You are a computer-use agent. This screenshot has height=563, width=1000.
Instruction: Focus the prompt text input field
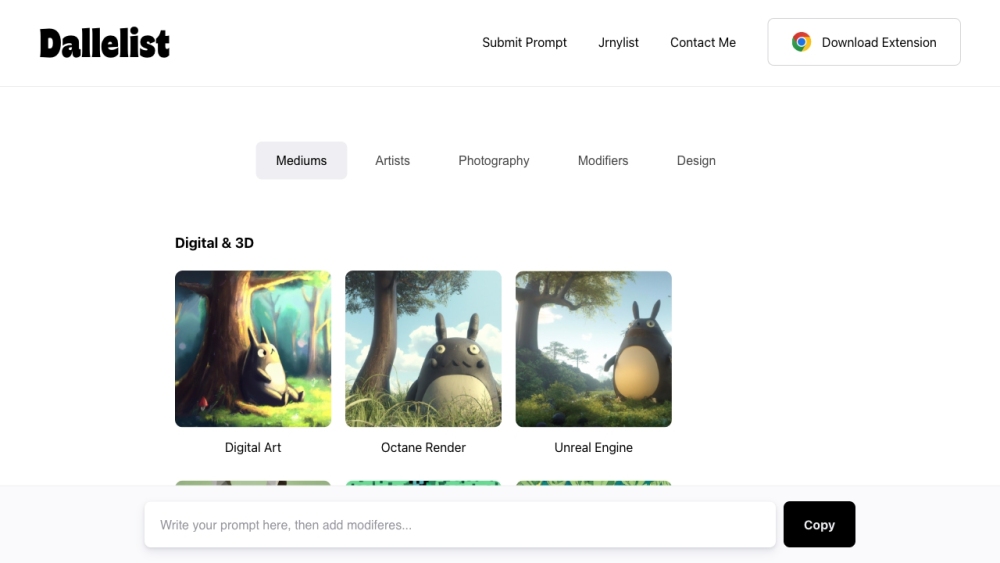click(x=460, y=525)
